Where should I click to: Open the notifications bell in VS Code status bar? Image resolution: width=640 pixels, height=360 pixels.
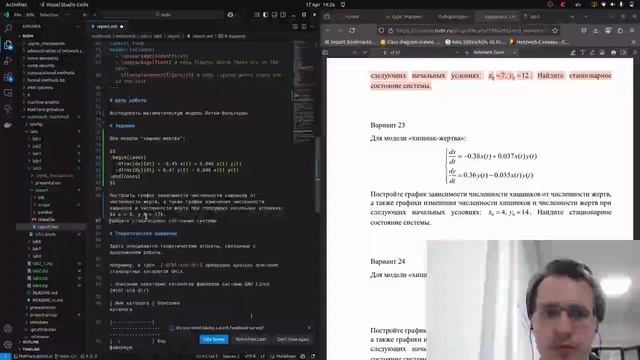(313, 356)
